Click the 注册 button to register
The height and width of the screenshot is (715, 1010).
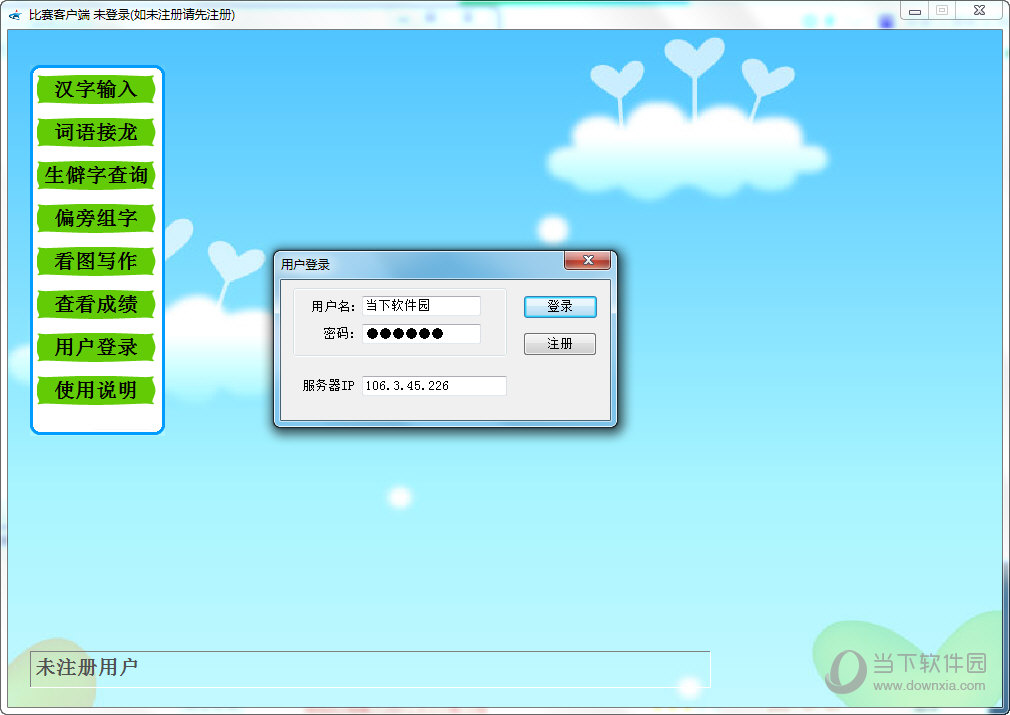[560, 344]
